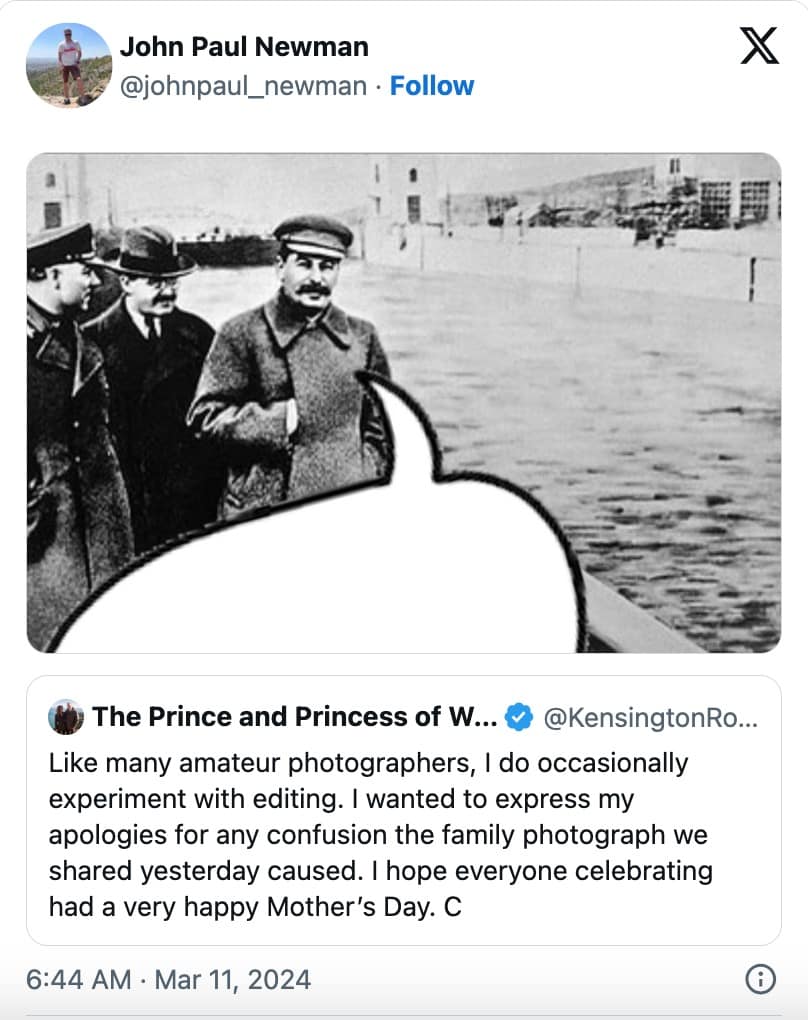Screen dimensions: 808x1020
Task: Open the quoted tweet's apology text
Action: point(380,834)
